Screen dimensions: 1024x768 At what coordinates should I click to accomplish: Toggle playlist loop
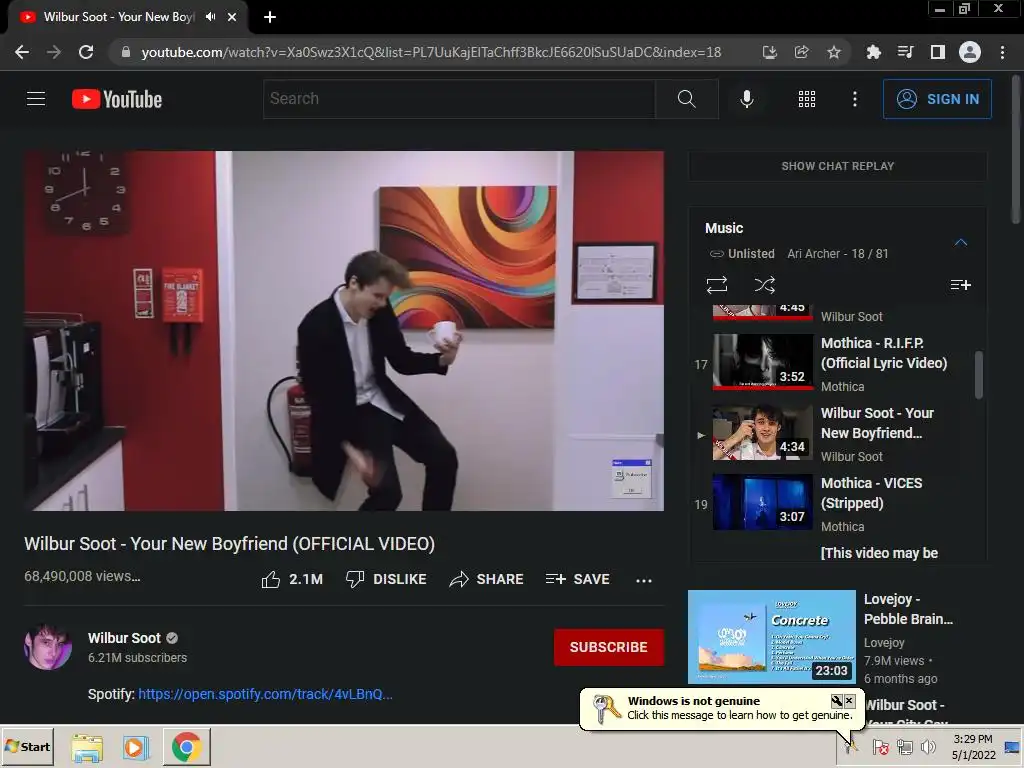point(716,285)
